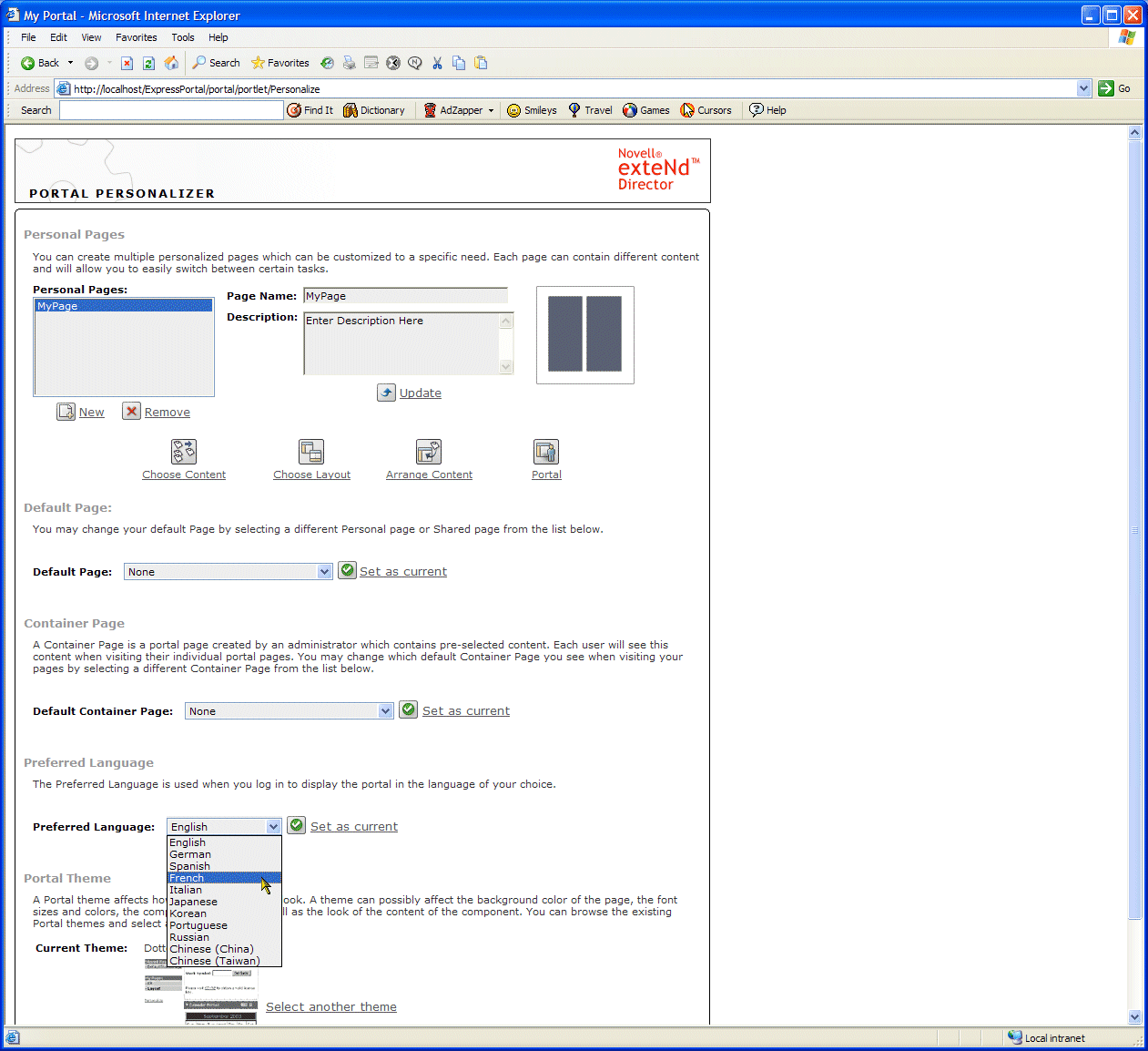Open the File menu
Screen dimensions: 1148x1051
(28, 37)
